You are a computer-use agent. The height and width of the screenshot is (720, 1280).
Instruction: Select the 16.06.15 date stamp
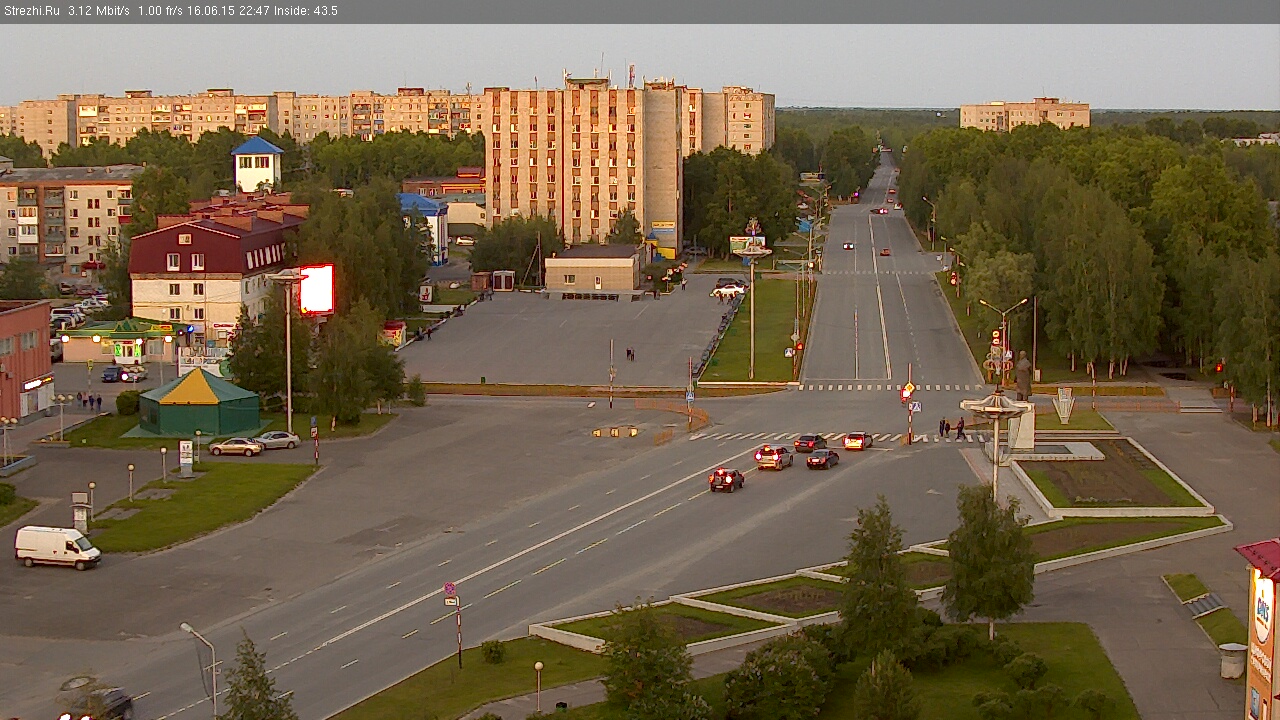point(211,11)
